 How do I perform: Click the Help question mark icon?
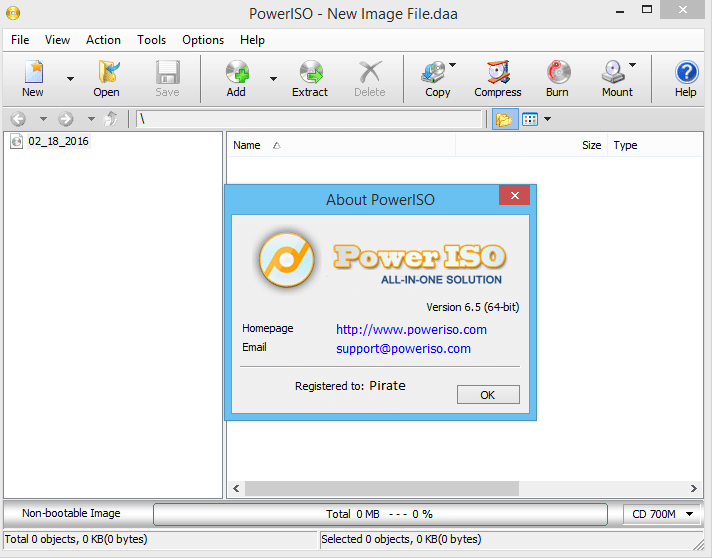pyautogui.click(x=686, y=72)
